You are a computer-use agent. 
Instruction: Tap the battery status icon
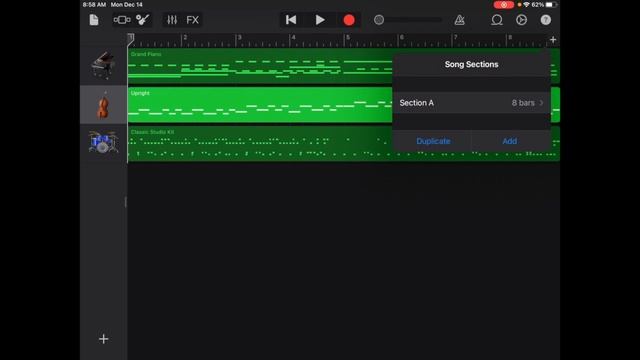click(551, 4)
